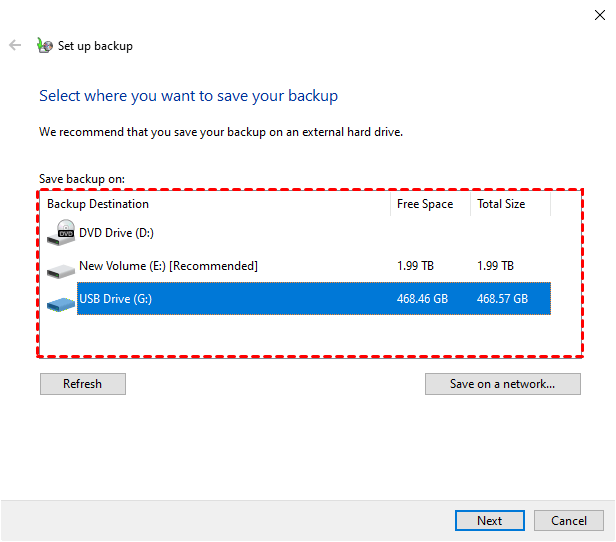Image resolution: width=616 pixels, height=542 pixels.
Task: Choose New Volume (E:) [Recommended] label
Action: (168, 266)
